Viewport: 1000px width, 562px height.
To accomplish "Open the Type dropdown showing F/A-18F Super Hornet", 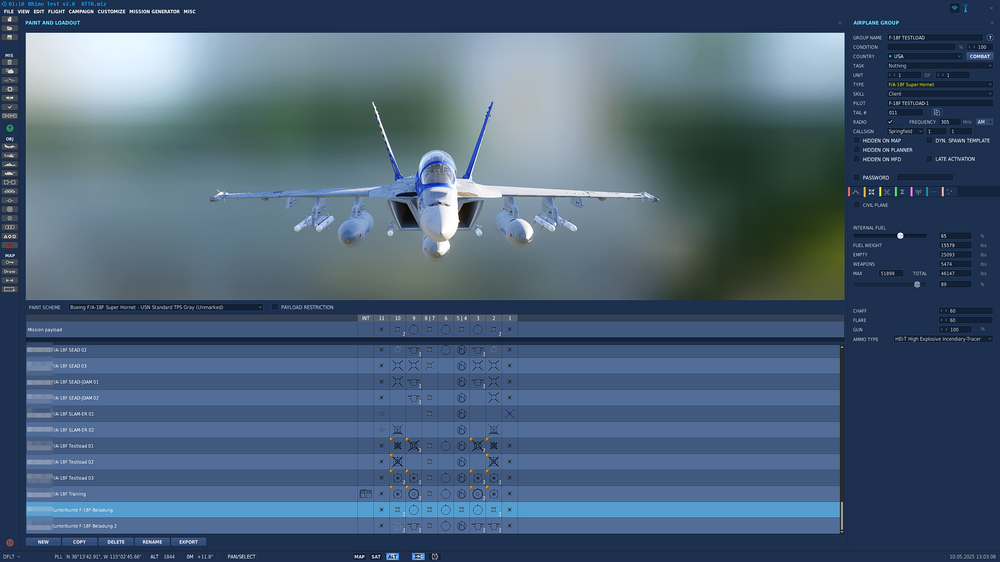I will tap(939, 84).
